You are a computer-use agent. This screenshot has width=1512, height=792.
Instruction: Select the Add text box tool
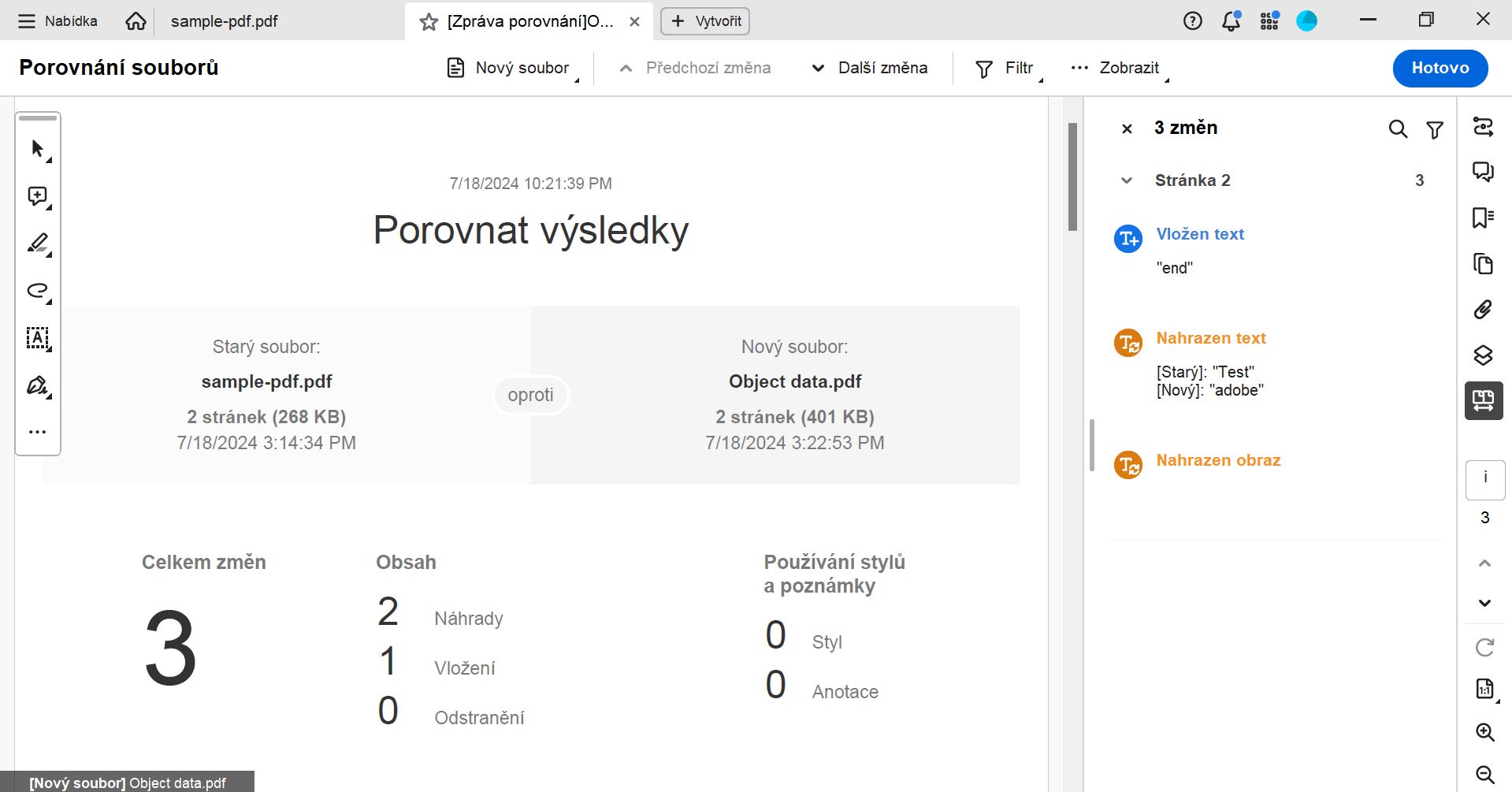point(37,339)
